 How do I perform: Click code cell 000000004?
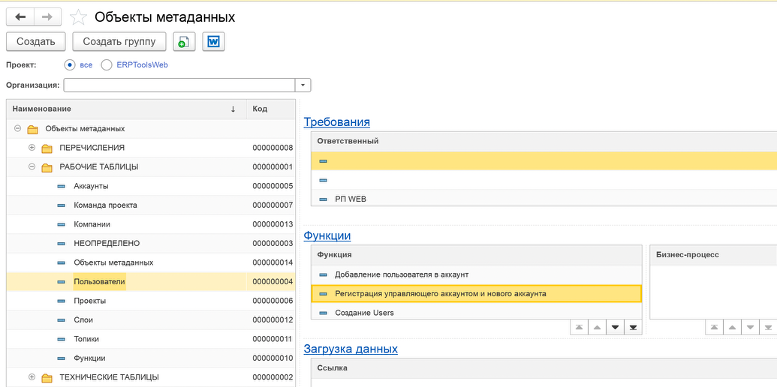(x=272, y=282)
